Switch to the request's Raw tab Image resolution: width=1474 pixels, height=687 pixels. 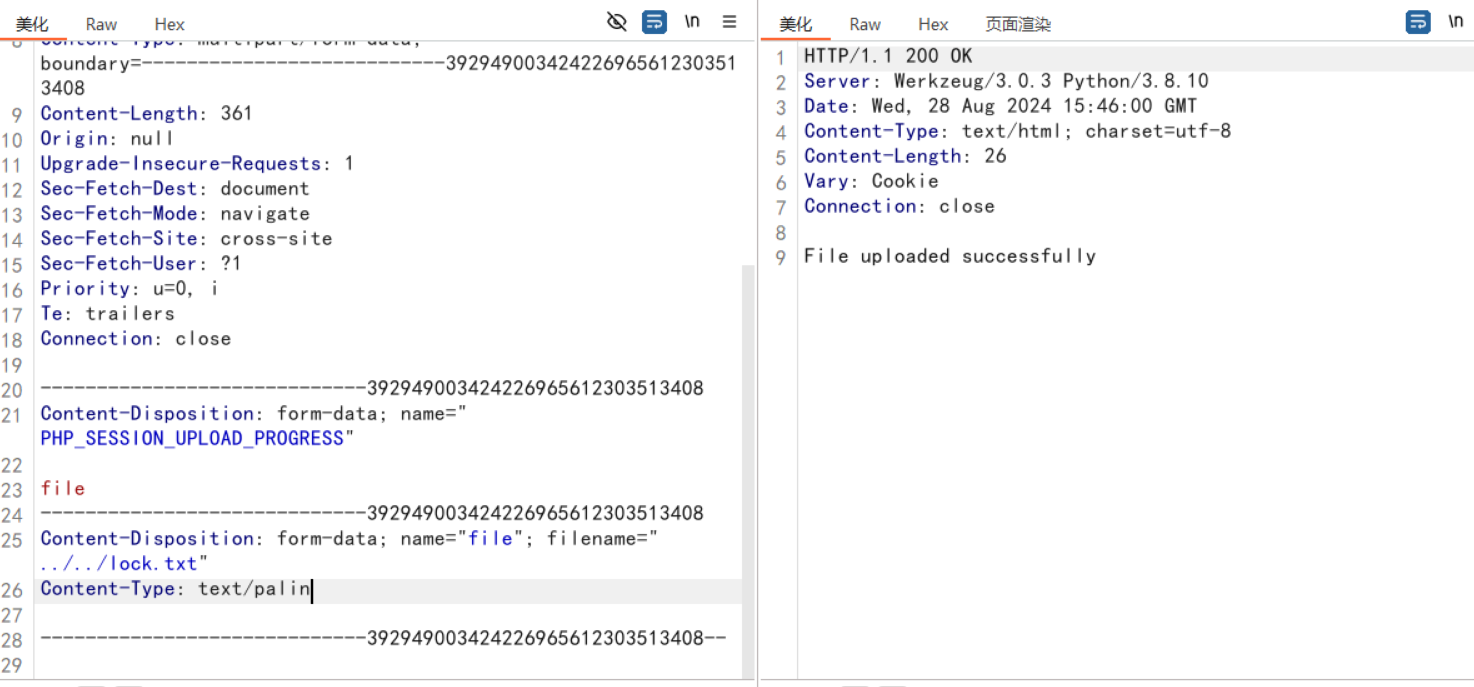[101, 24]
